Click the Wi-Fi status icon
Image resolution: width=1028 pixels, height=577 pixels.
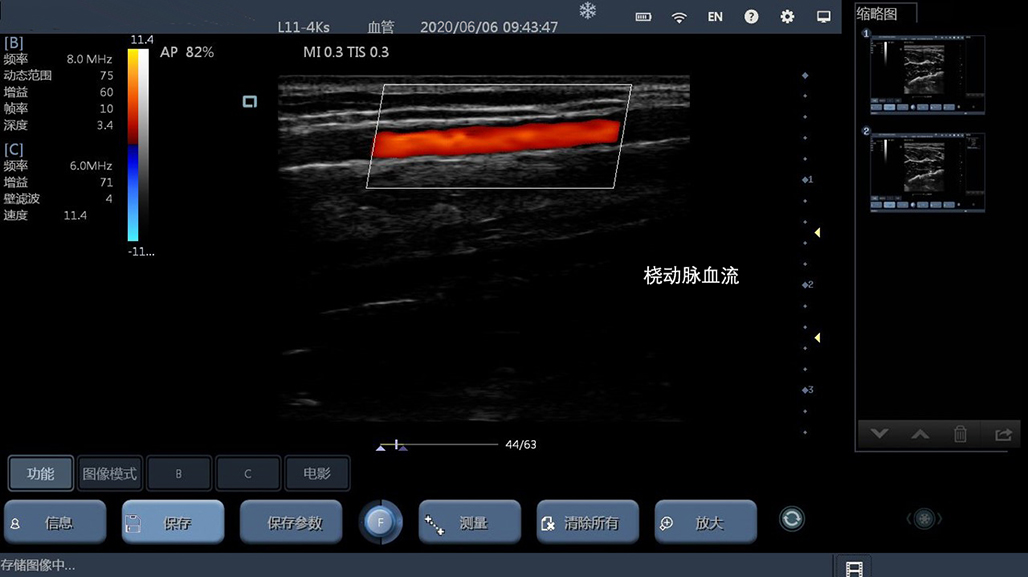(x=679, y=17)
